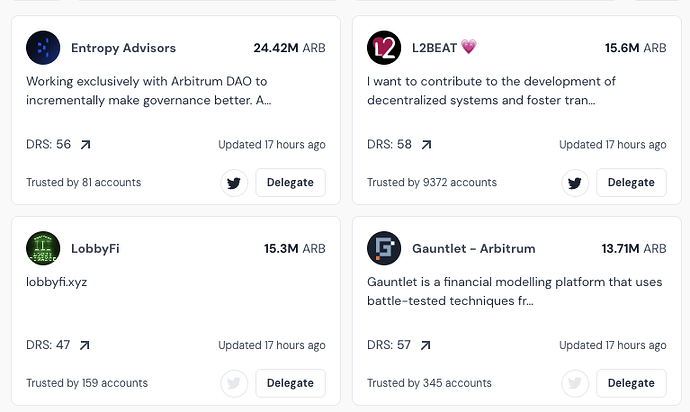Open DRS 47 arrow for LobbyFi

click(x=85, y=345)
